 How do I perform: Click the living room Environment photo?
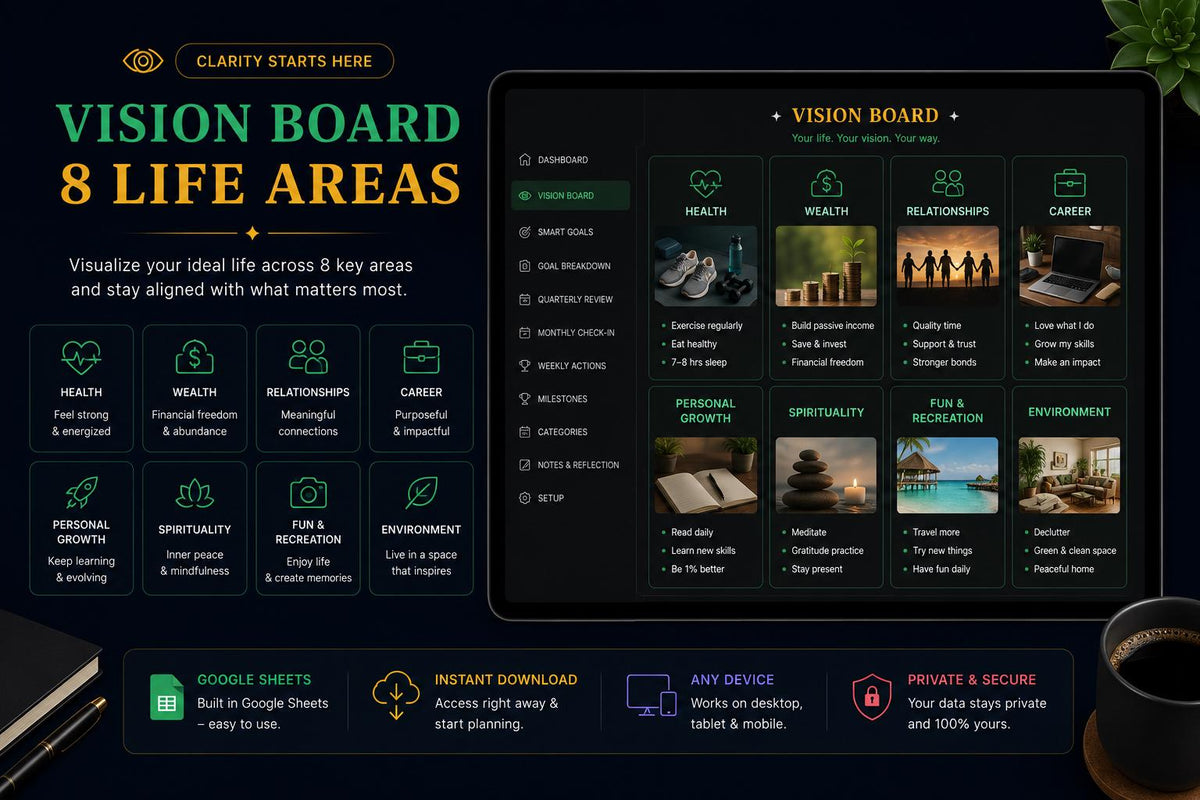pyautogui.click(x=1070, y=475)
